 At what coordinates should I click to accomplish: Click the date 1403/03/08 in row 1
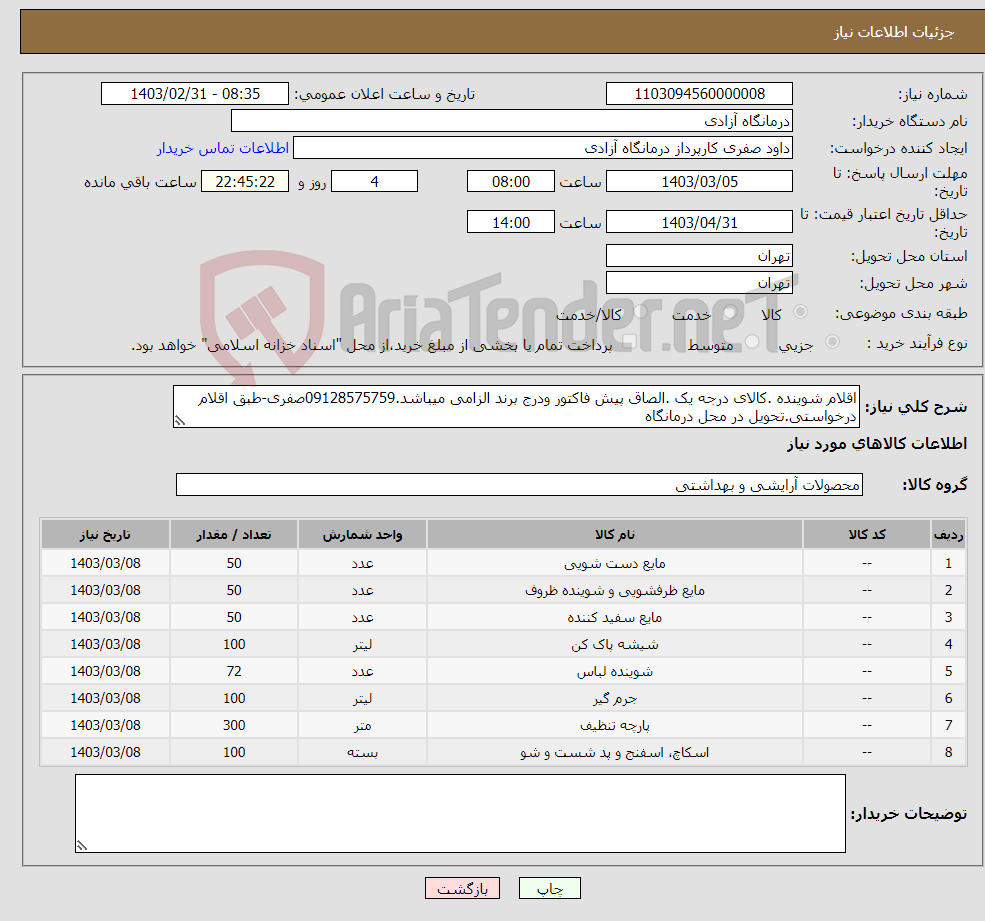(105, 564)
